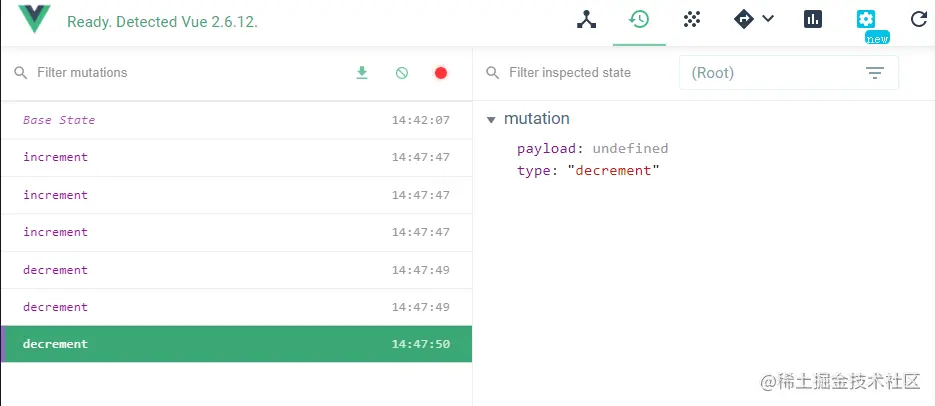The width and height of the screenshot is (935, 406).
Task: Toggle the red recording button
Action: click(x=440, y=73)
